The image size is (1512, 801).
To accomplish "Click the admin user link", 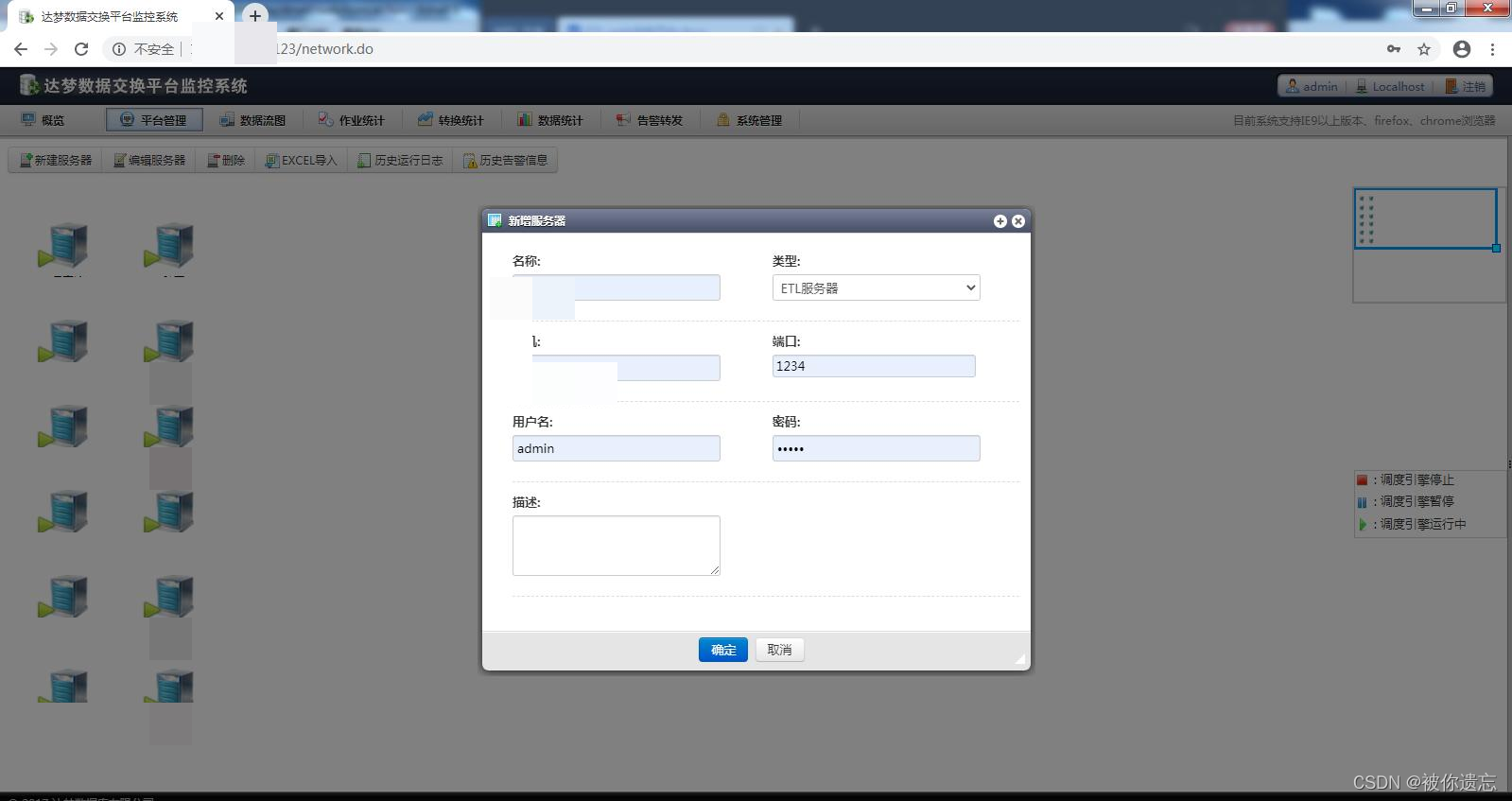I will click(1312, 86).
